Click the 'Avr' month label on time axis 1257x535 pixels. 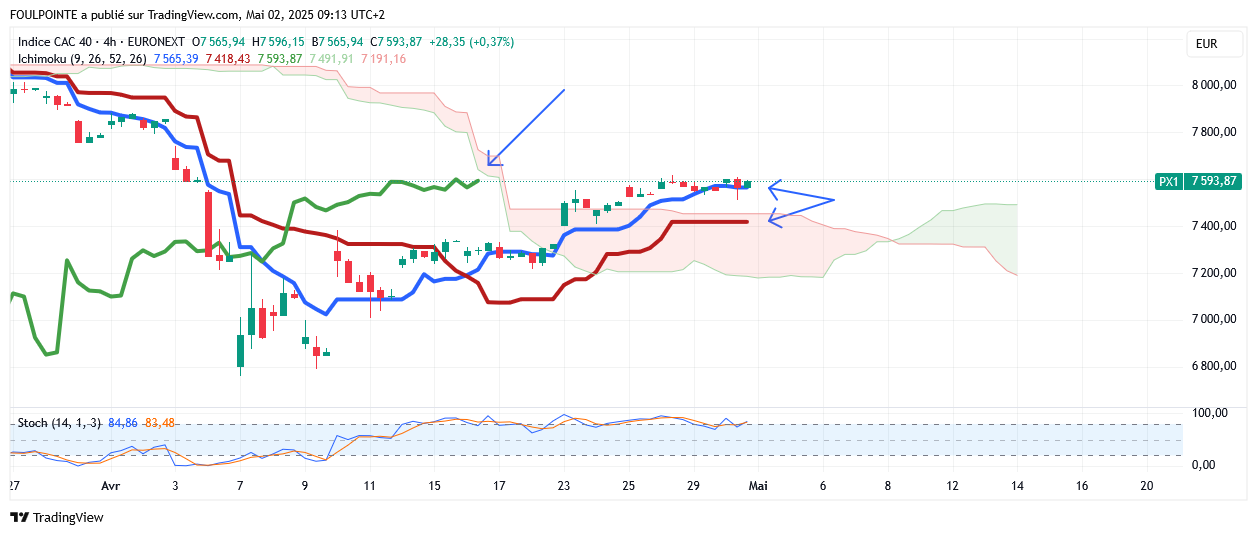[x=109, y=485]
